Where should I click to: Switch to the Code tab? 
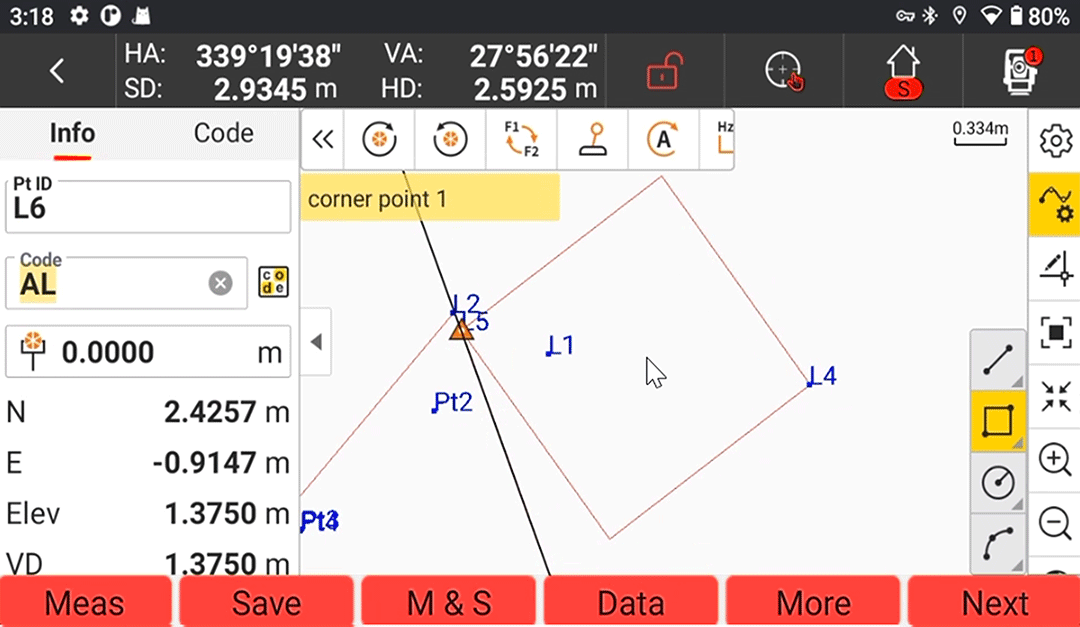[223, 133]
